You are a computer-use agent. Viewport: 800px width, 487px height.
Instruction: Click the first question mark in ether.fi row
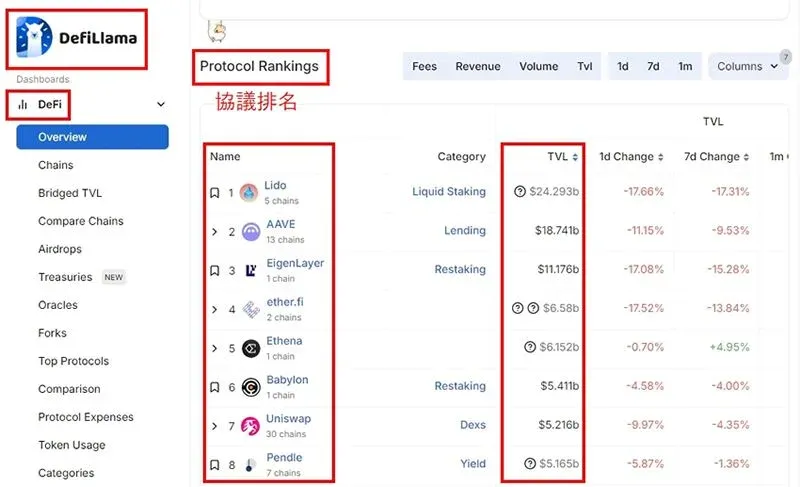(517, 308)
